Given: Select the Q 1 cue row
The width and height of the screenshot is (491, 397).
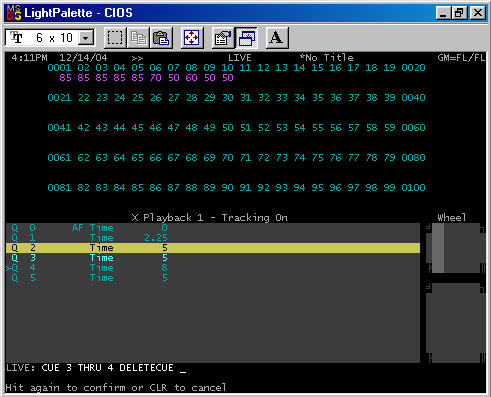Looking at the screenshot, I should coord(213,238).
